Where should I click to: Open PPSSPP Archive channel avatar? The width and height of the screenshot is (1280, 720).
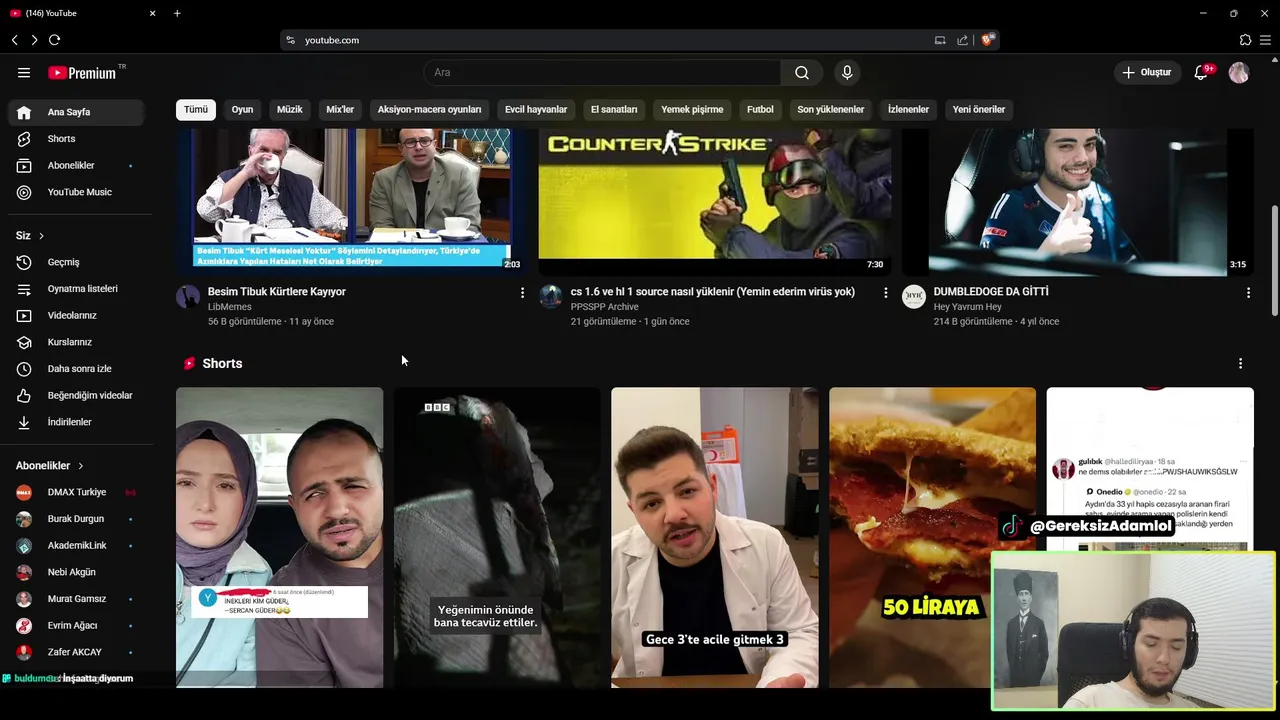pyautogui.click(x=551, y=296)
